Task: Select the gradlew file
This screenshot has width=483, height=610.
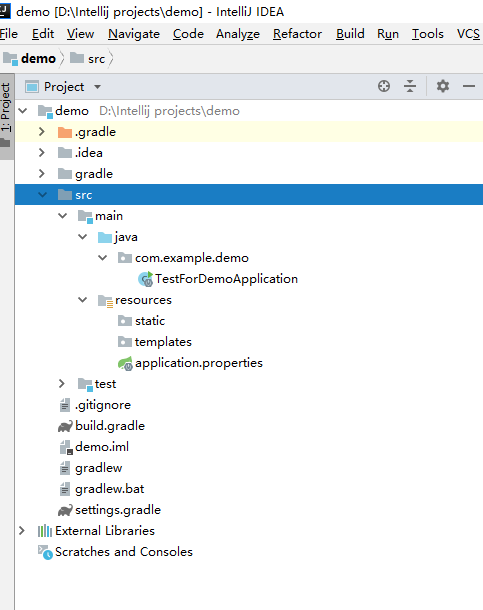Action: tap(99, 468)
